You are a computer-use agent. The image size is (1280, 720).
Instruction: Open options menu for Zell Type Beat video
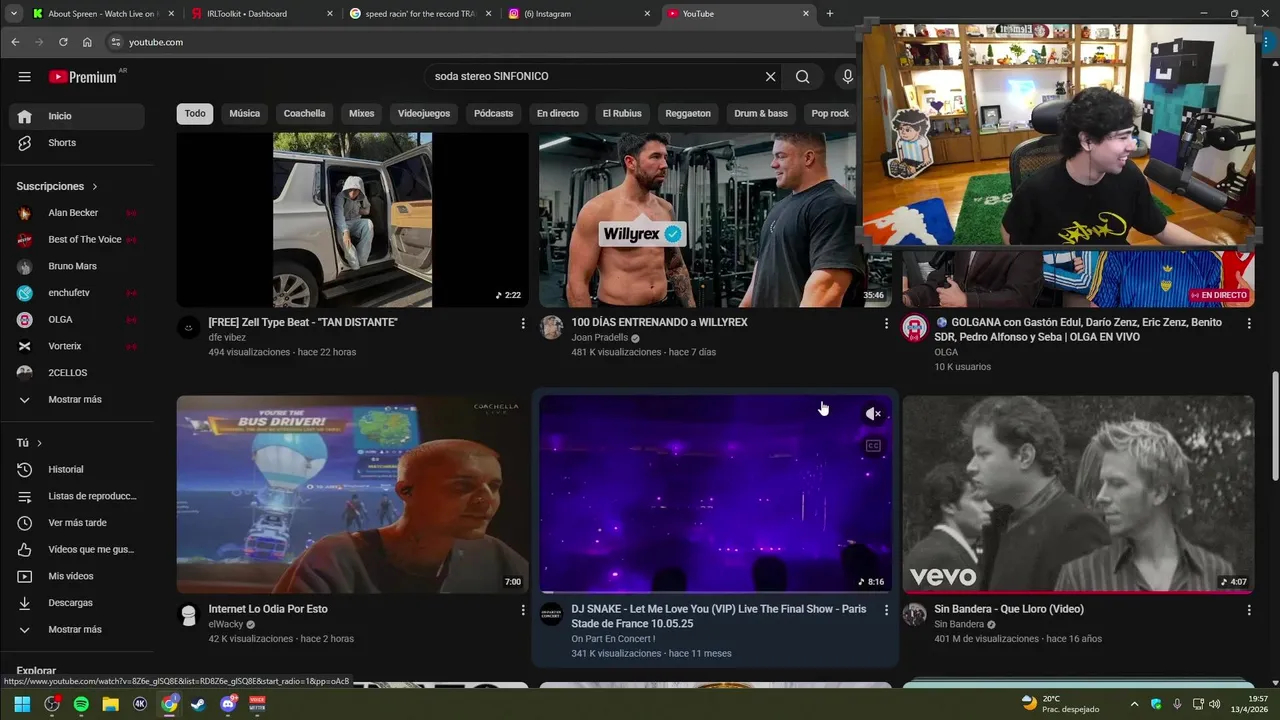click(522, 323)
